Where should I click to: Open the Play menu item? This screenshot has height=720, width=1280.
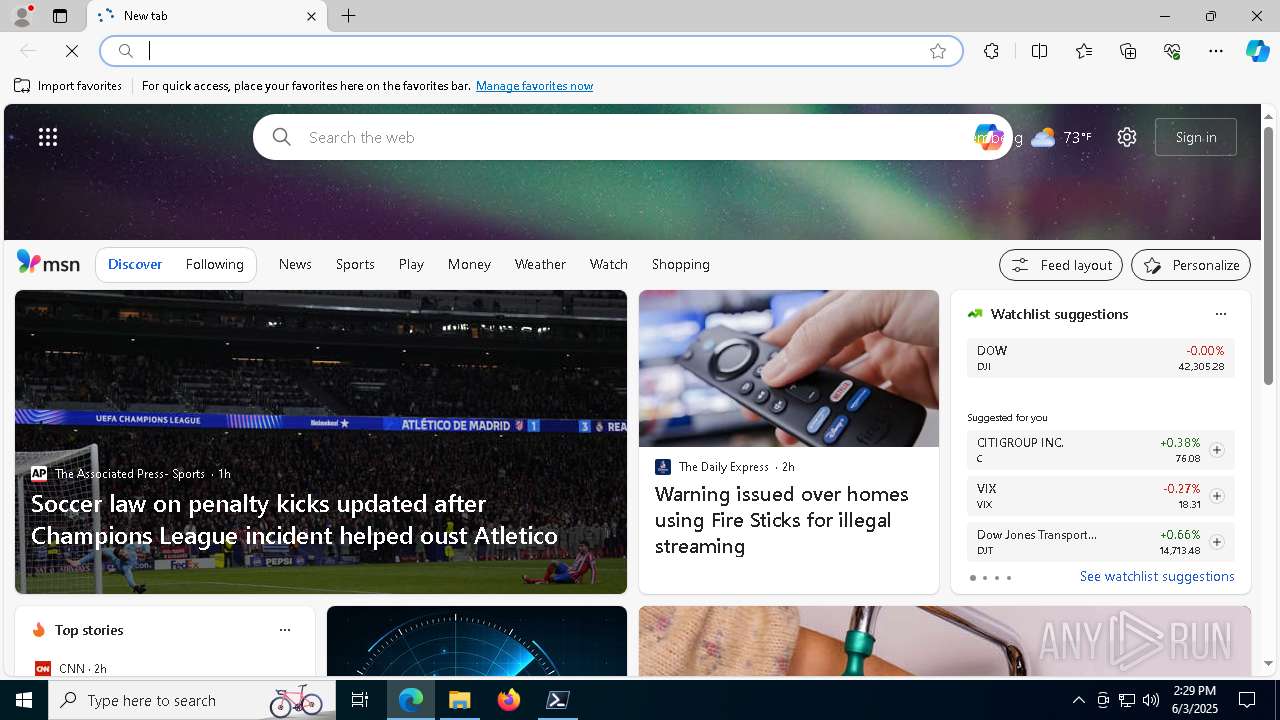(411, 264)
